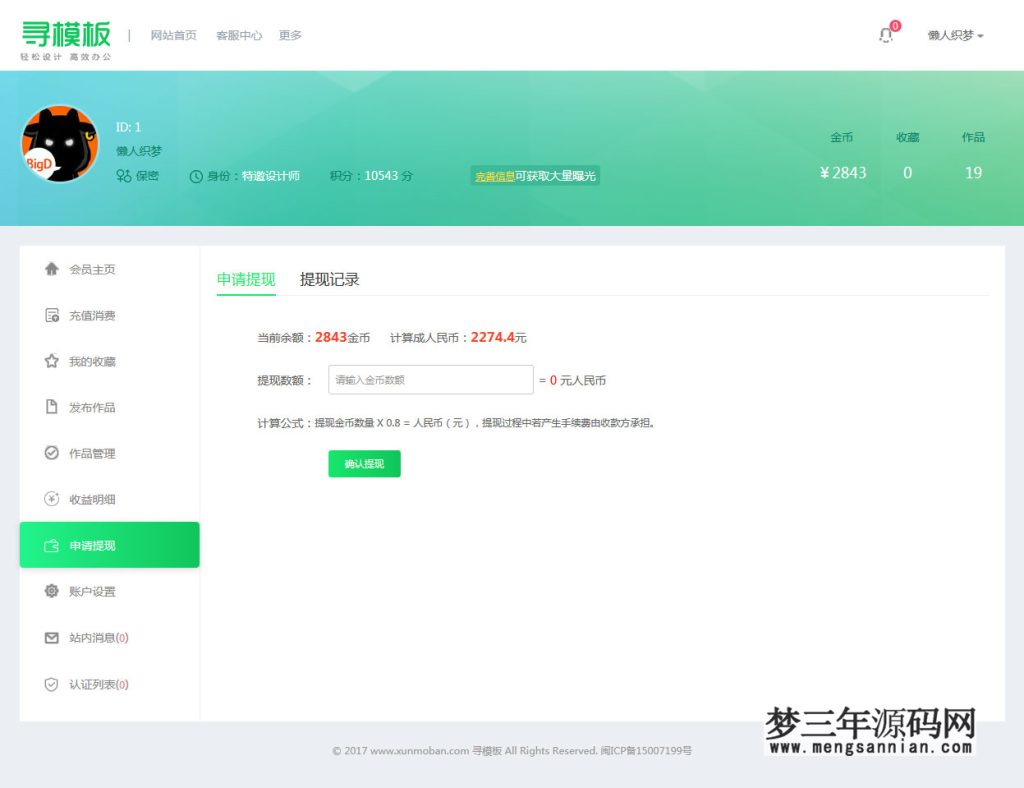This screenshot has width=1024, height=788.
Task: View 收益明细 earnings details
Action: (91, 499)
